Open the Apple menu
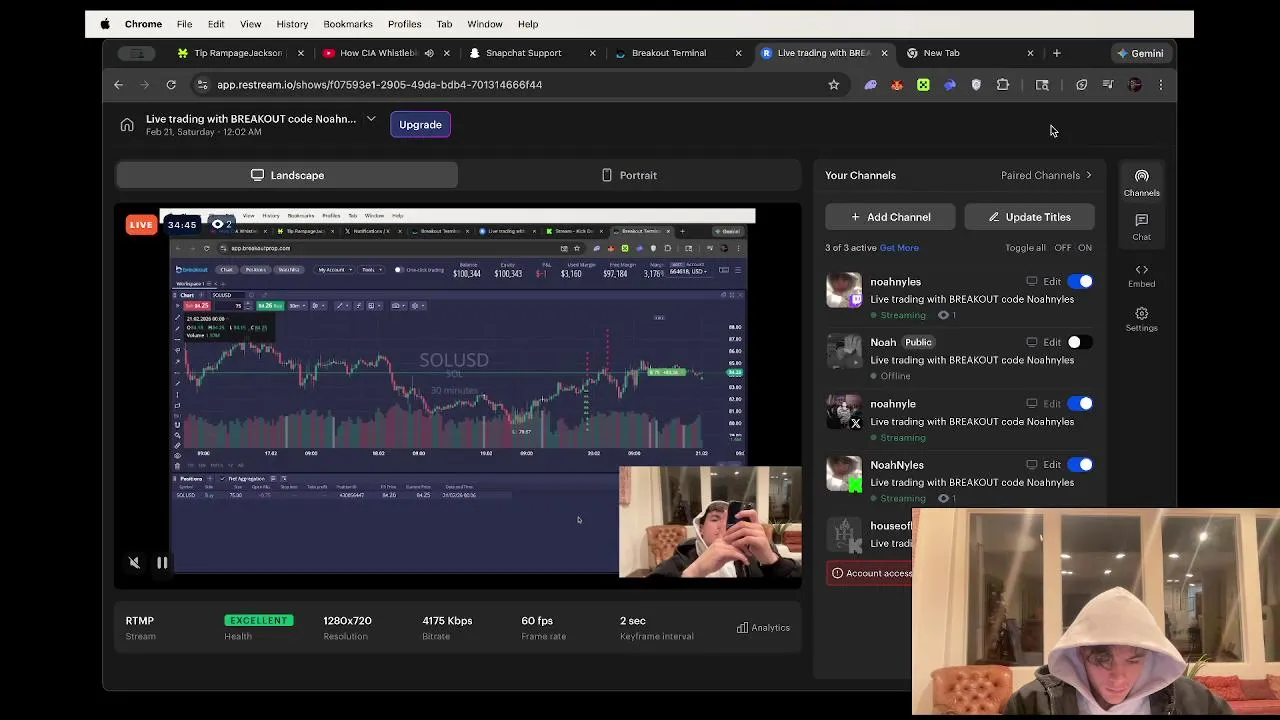This screenshot has width=1280, height=720. [105, 24]
